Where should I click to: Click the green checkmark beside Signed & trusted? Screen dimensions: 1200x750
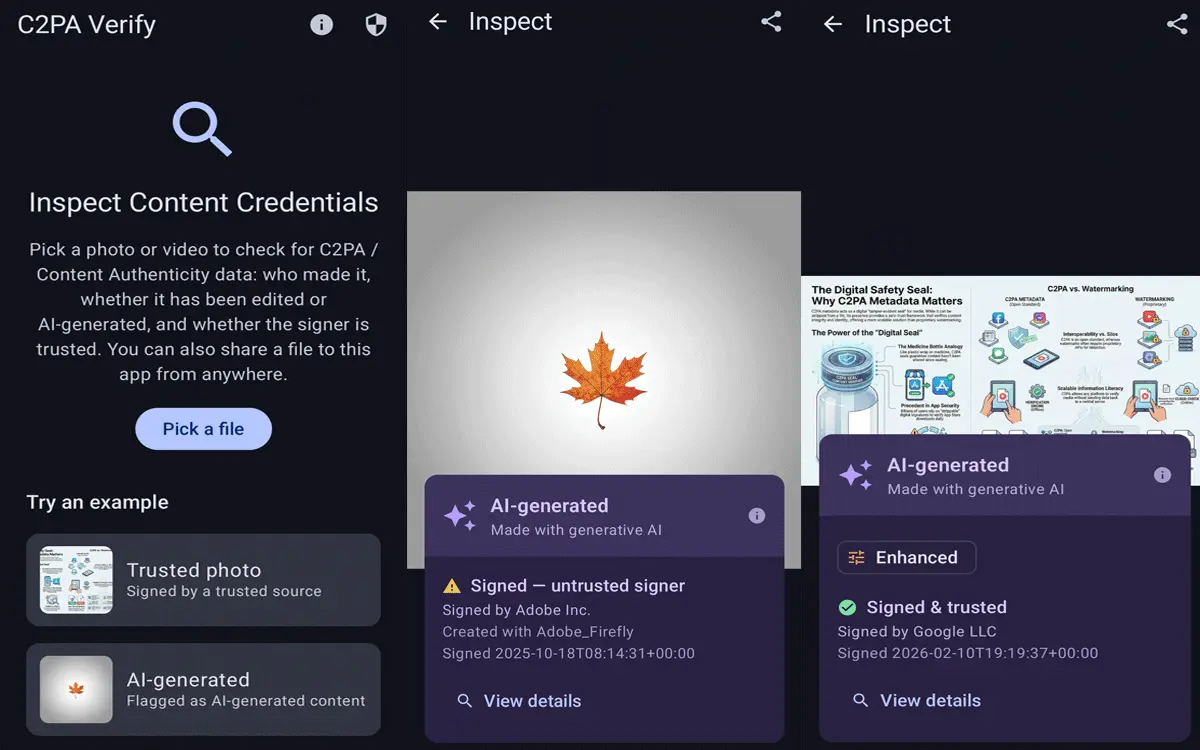click(847, 607)
